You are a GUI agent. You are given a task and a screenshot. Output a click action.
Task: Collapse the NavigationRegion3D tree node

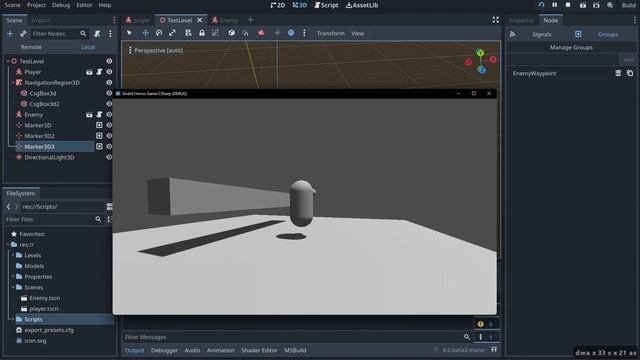pyautogui.click(x=13, y=82)
